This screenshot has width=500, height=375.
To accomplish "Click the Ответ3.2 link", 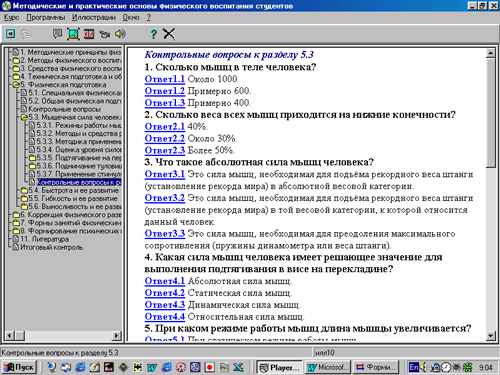I will (x=165, y=198).
